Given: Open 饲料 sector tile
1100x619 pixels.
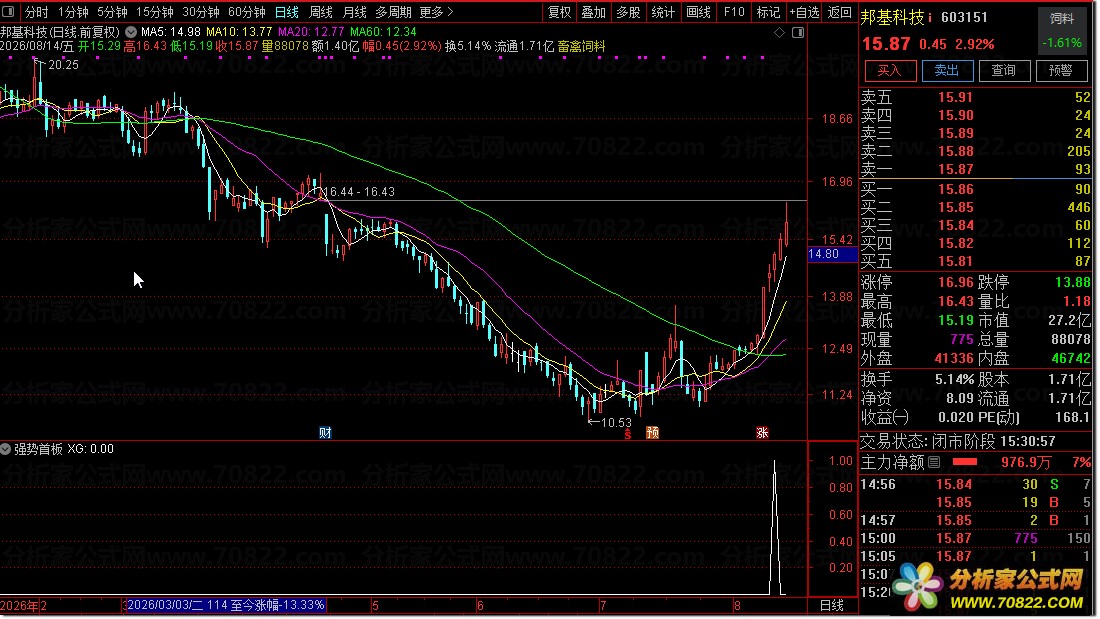Looking at the screenshot, I should [x=1062, y=30].
